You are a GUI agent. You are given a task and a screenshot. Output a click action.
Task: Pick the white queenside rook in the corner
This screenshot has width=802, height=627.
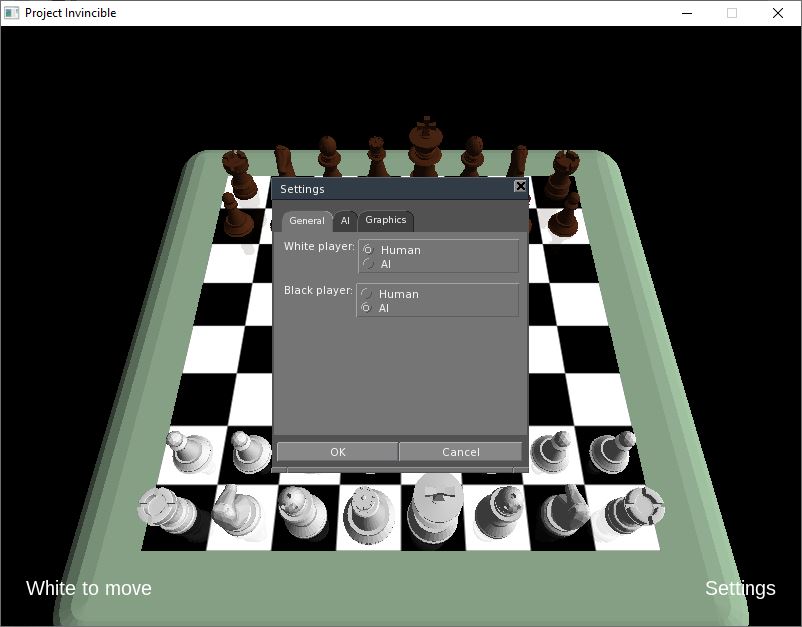(x=163, y=512)
